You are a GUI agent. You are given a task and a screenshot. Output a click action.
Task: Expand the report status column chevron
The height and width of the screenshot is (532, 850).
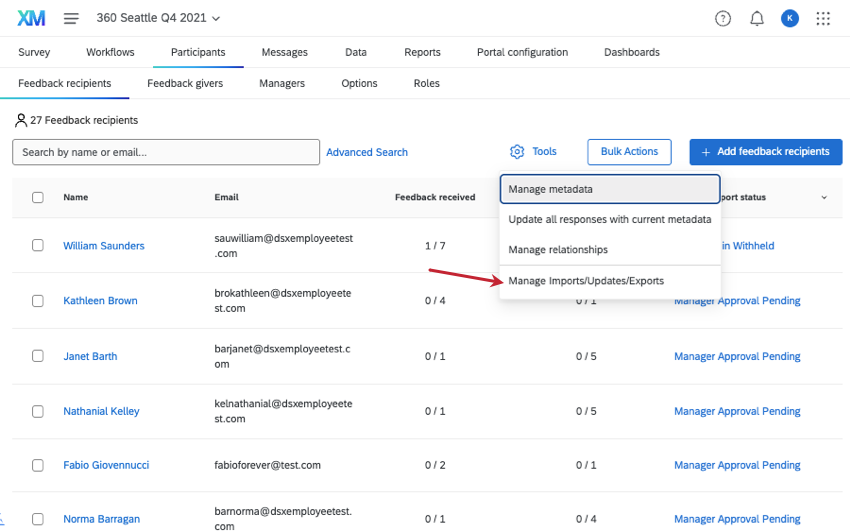tap(824, 197)
